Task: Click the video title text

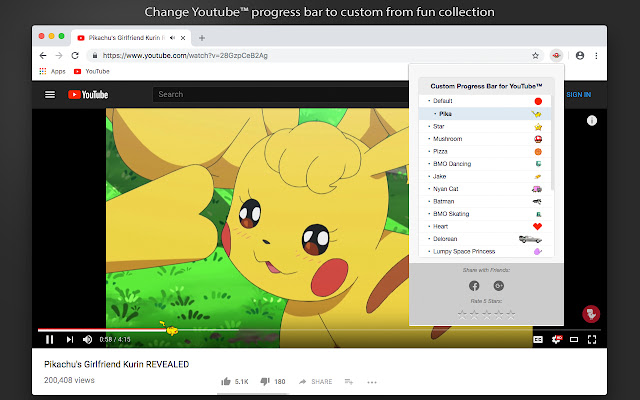Action: pos(116,364)
